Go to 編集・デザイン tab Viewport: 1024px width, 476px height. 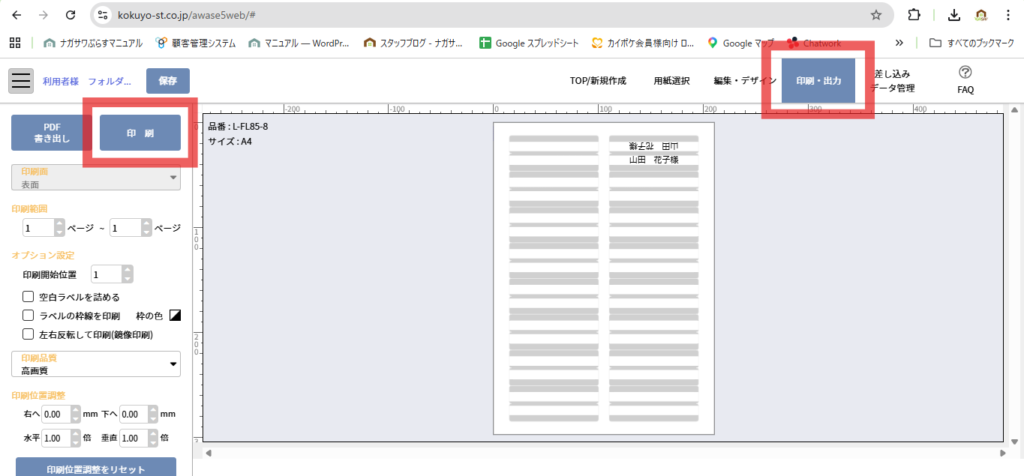[744, 81]
